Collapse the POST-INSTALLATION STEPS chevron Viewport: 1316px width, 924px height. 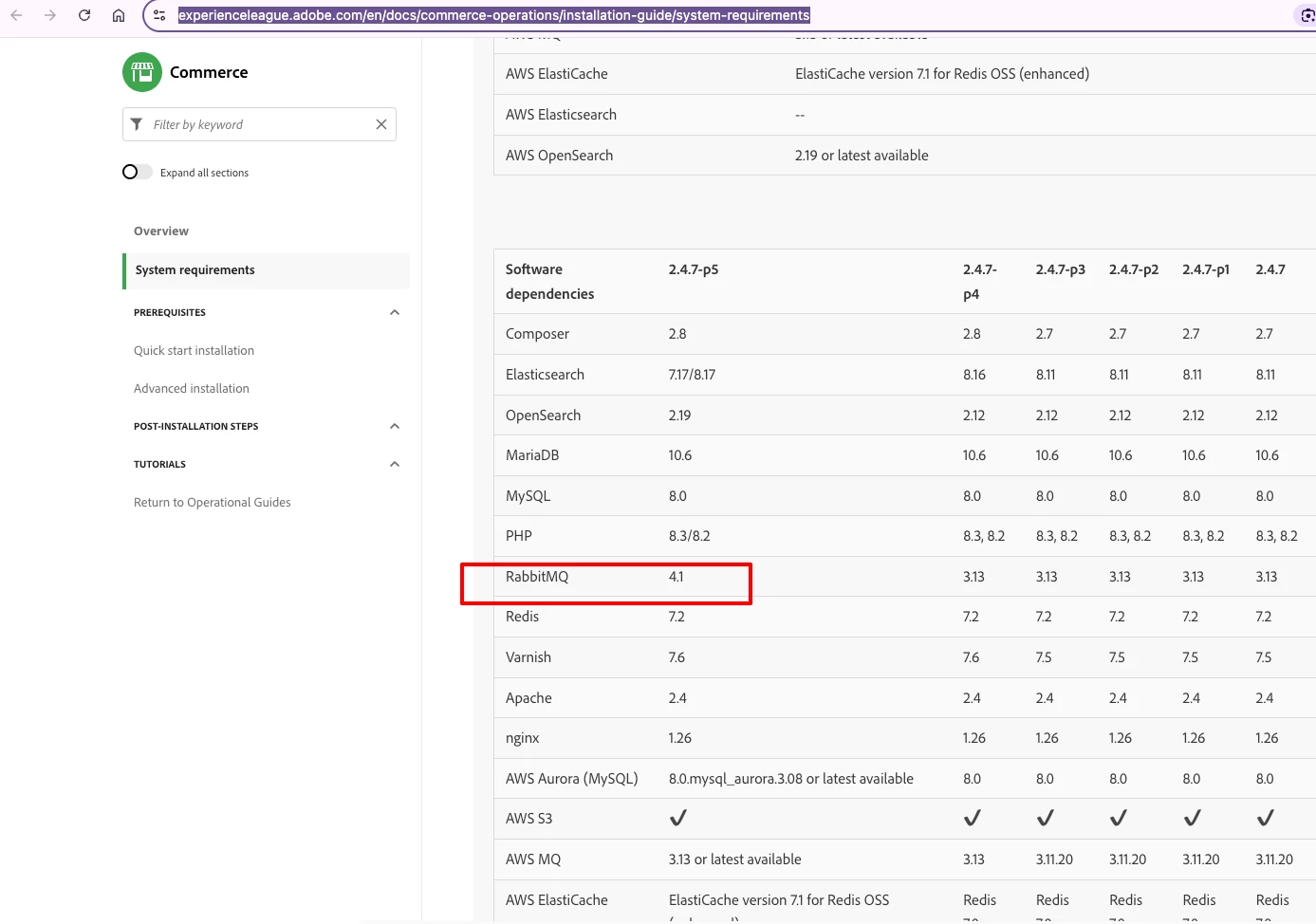click(395, 426)
